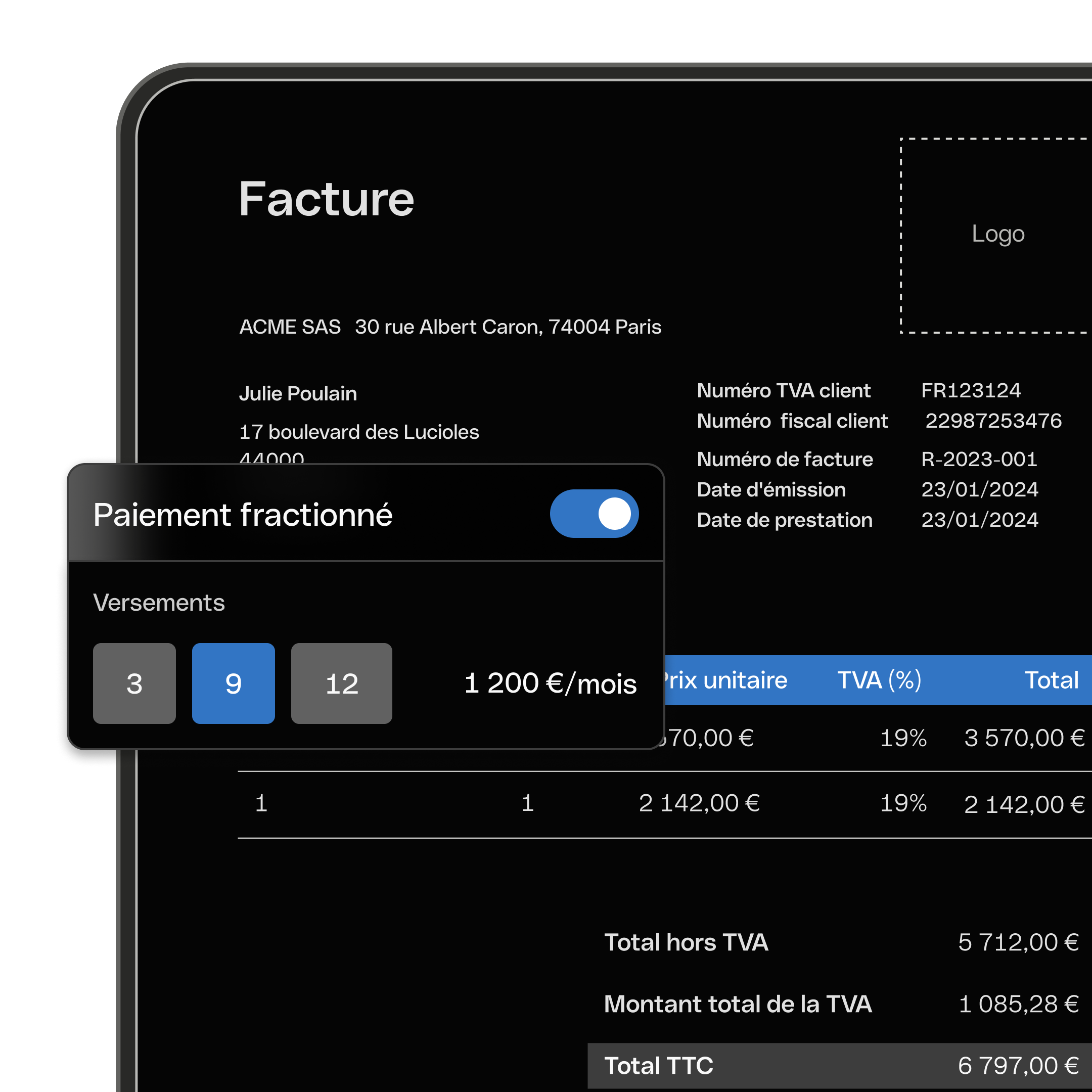Viewport: 1092px width, 1092px height.
Task: Click the Facture title
Action: 326,199
